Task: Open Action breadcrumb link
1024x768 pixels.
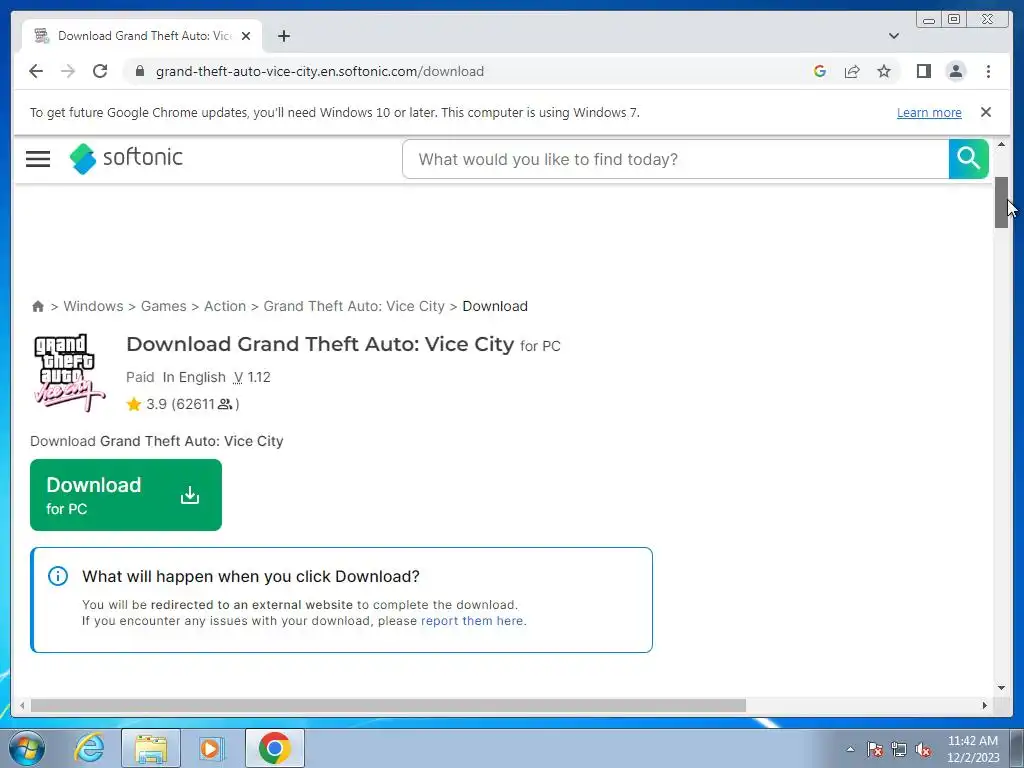Action: (225, 306)
